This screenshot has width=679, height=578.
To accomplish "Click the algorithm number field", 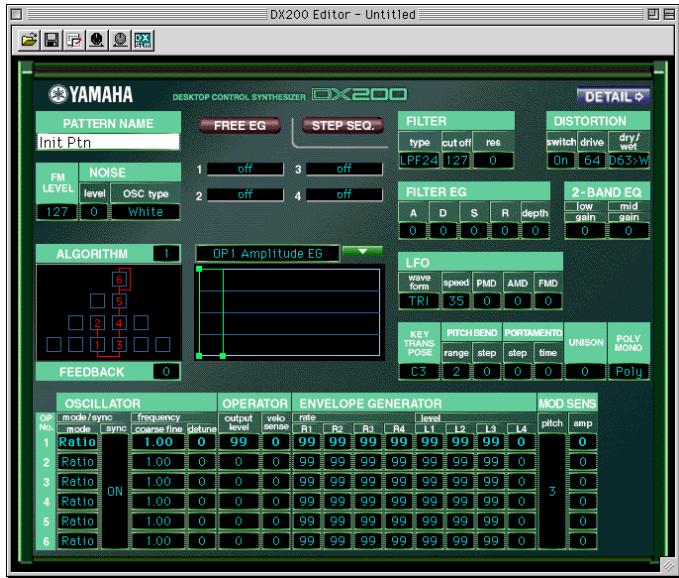I will pos(166,253).
